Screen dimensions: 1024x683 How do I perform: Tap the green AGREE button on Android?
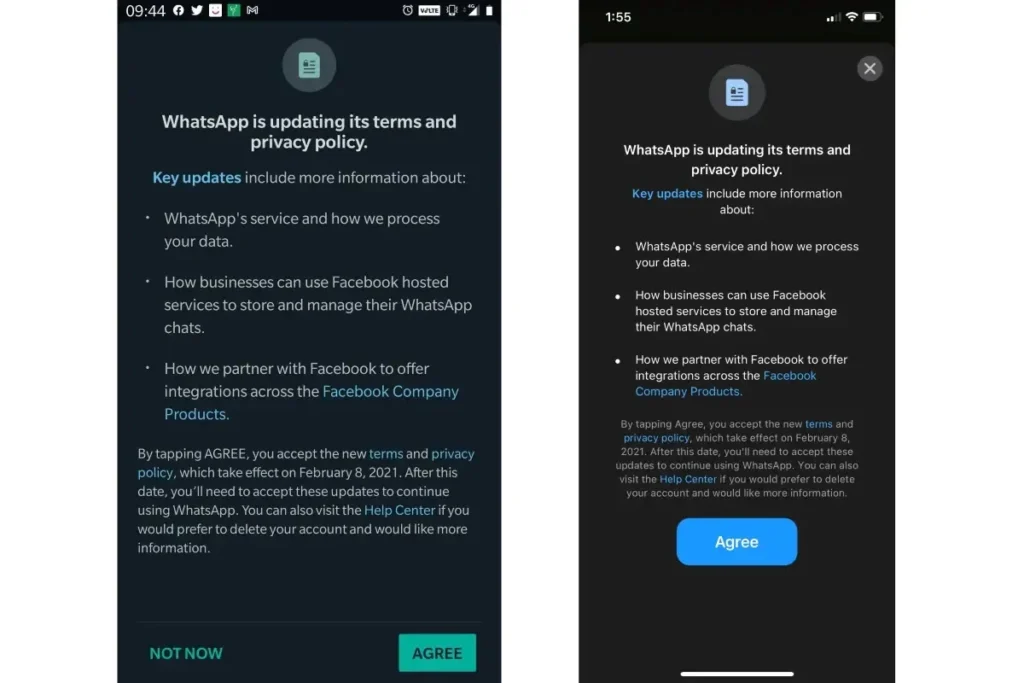click(437, 653)
